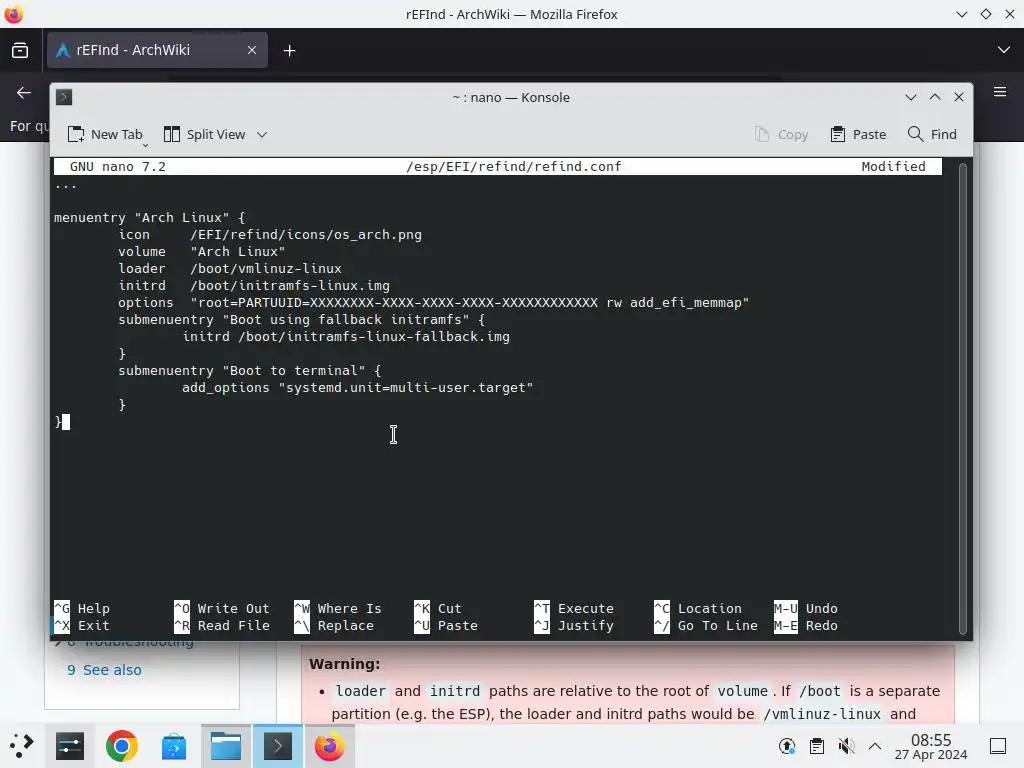Click the nano 'Modified' status in title bar
The image size is (1024, 768).
click(x=893, y=167)
